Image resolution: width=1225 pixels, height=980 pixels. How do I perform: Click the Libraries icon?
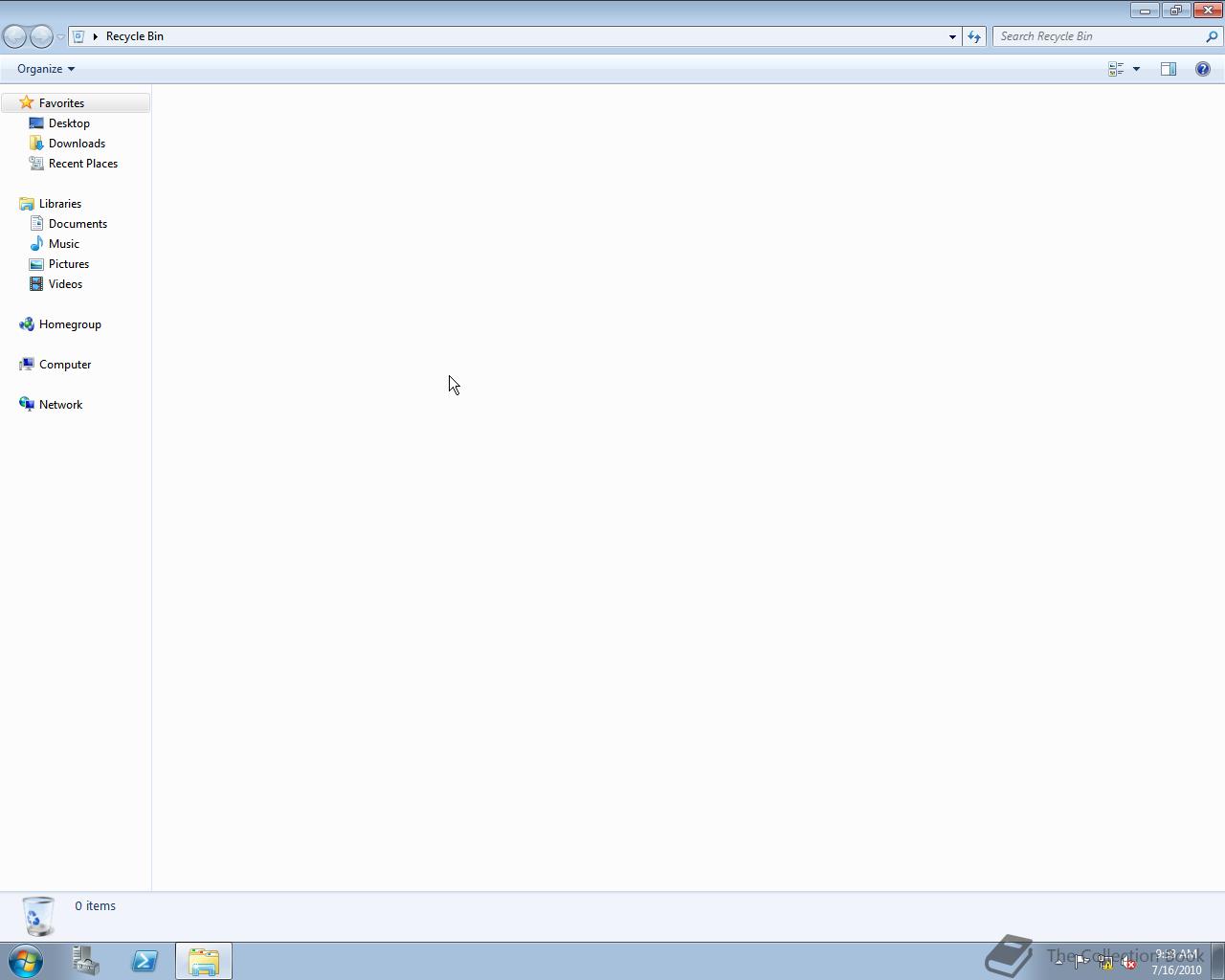(x=27, y=203)
